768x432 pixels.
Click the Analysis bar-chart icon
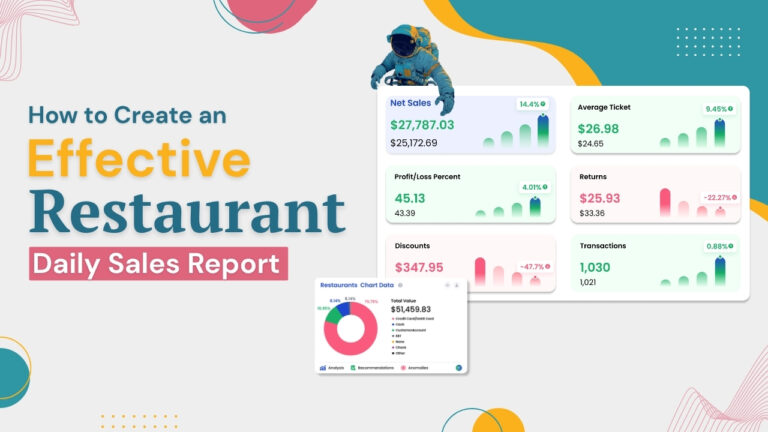point(323,368)
